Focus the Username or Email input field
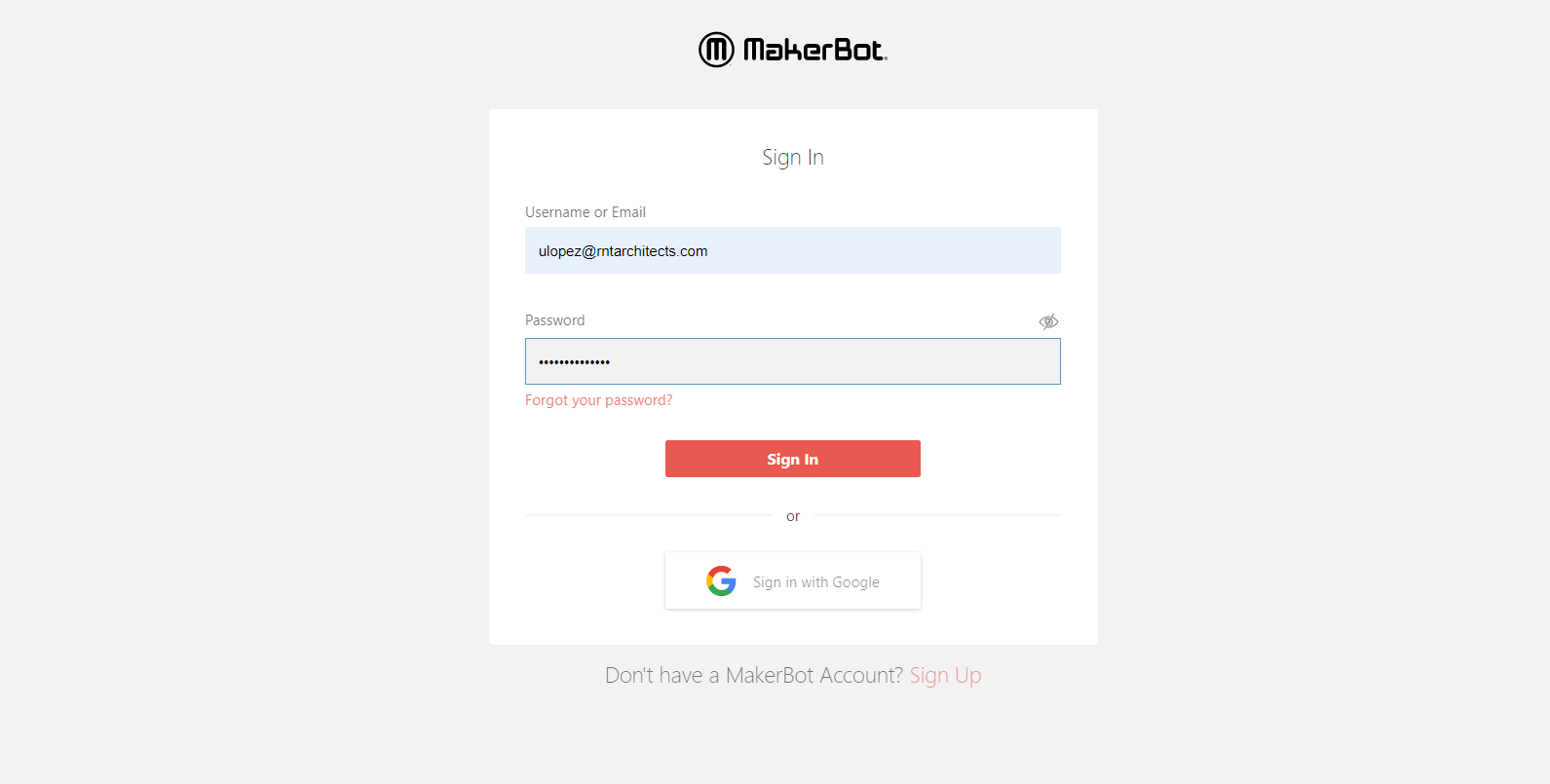 (793, 250)
